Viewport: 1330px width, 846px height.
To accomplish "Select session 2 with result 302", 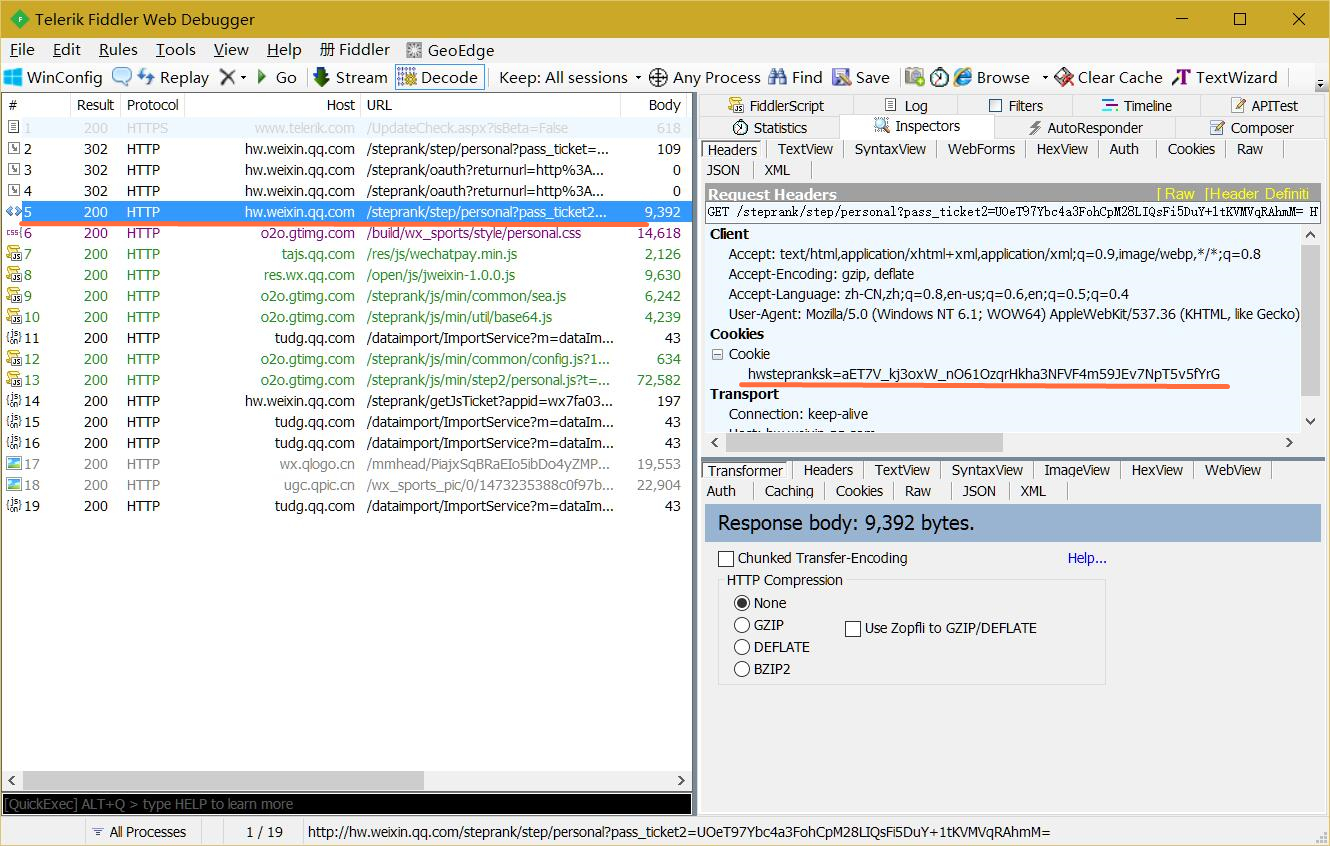I will coord(346,149).
